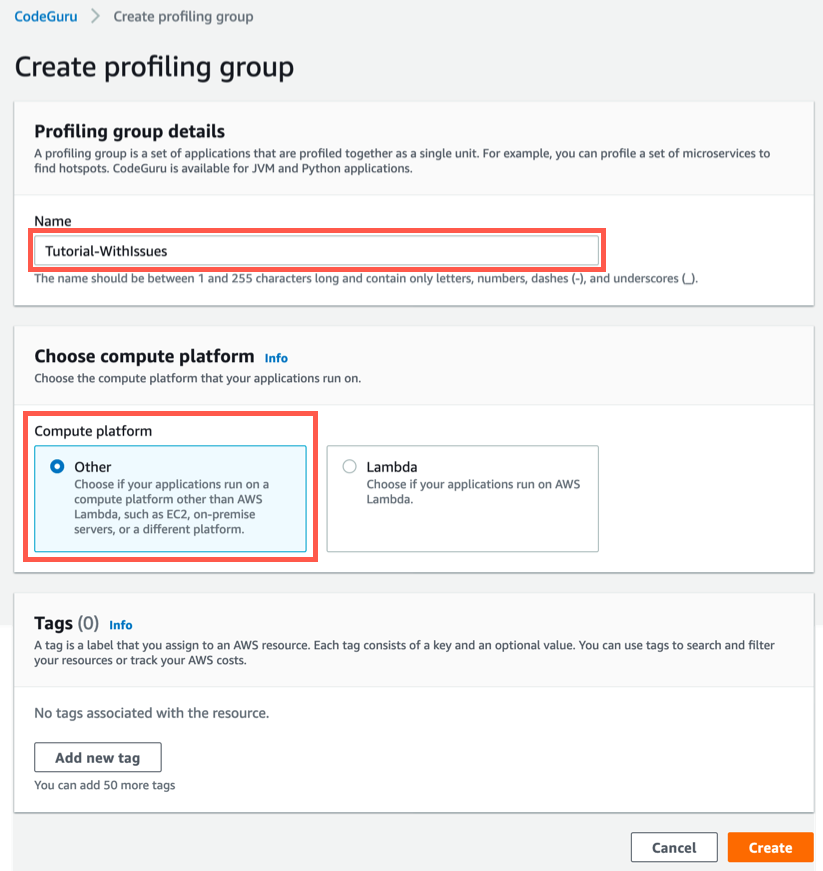Screen dimensions: 823x871
Task: Select the Lambda compute platform radio button
Action: 349,467
